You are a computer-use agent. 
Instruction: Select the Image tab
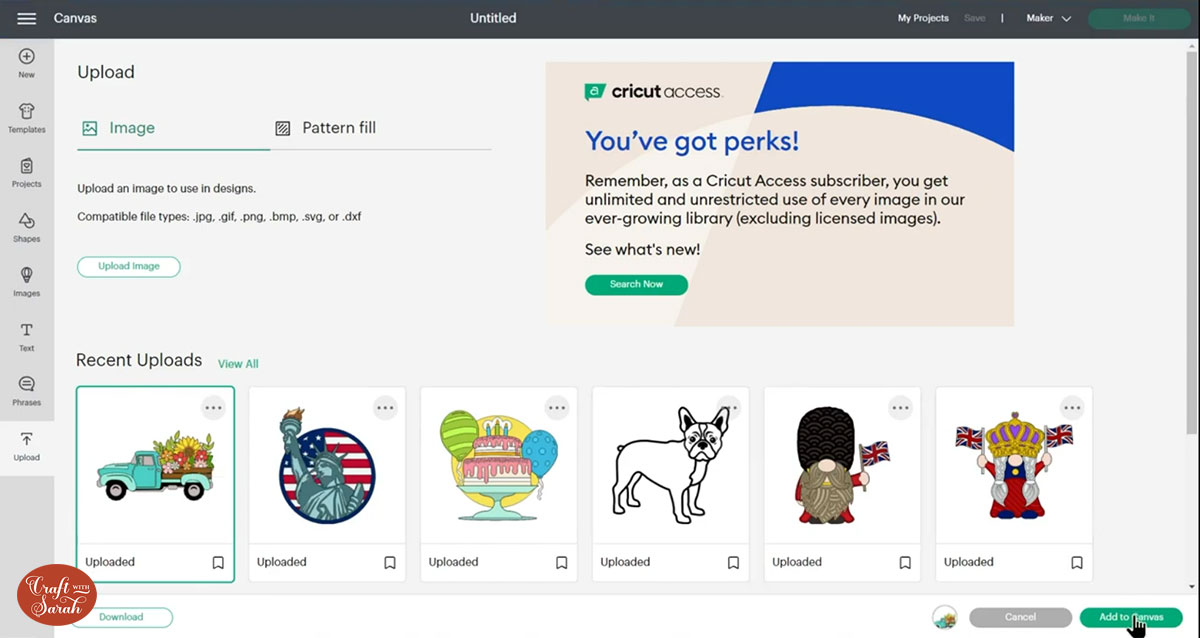pyautogui.click(x=119, y=128)
